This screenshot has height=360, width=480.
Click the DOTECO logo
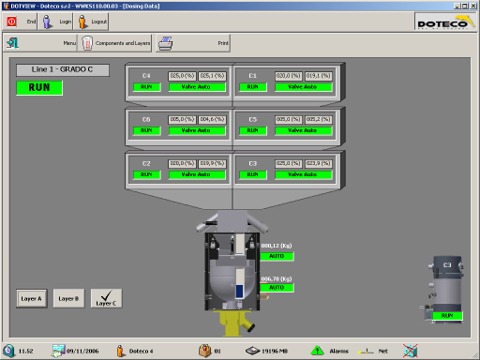click(444, 22)
